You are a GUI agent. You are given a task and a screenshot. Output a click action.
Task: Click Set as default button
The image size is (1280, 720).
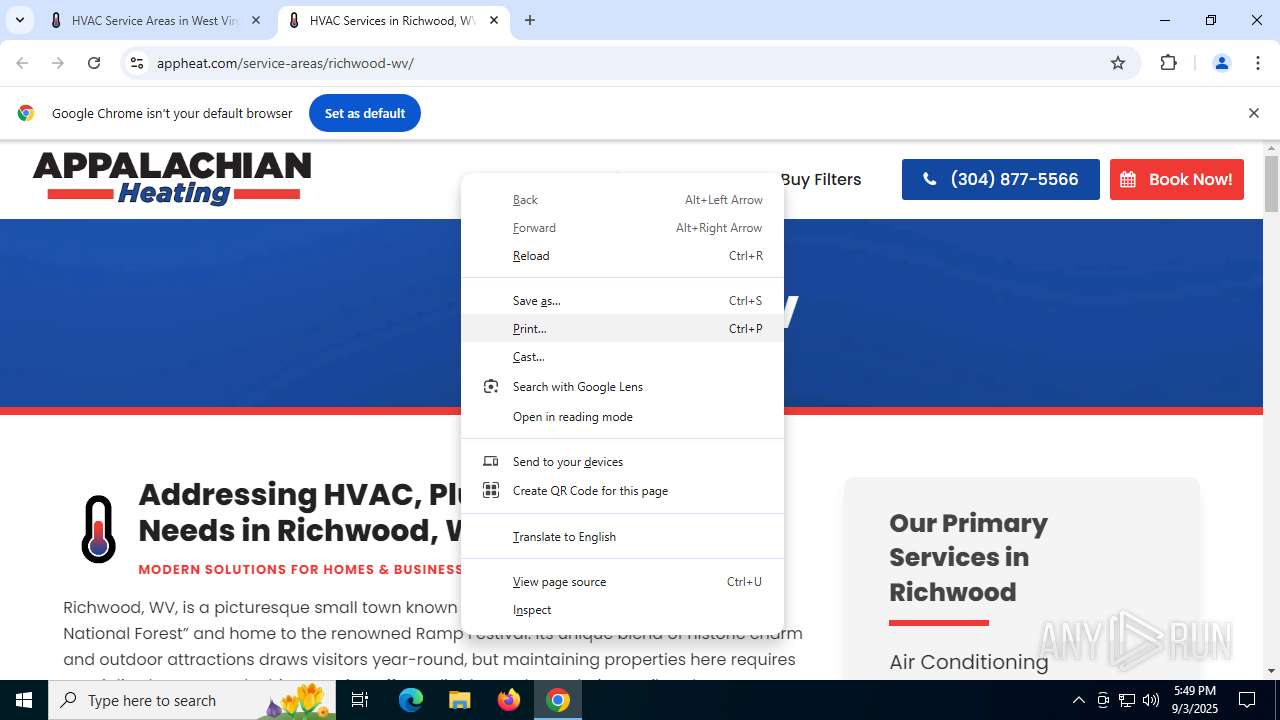(x=365, y=113)
